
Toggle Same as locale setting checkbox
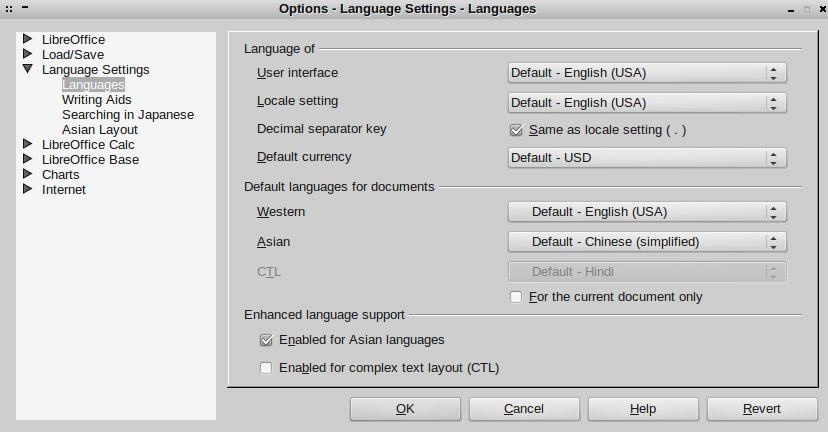click(516, 130)
